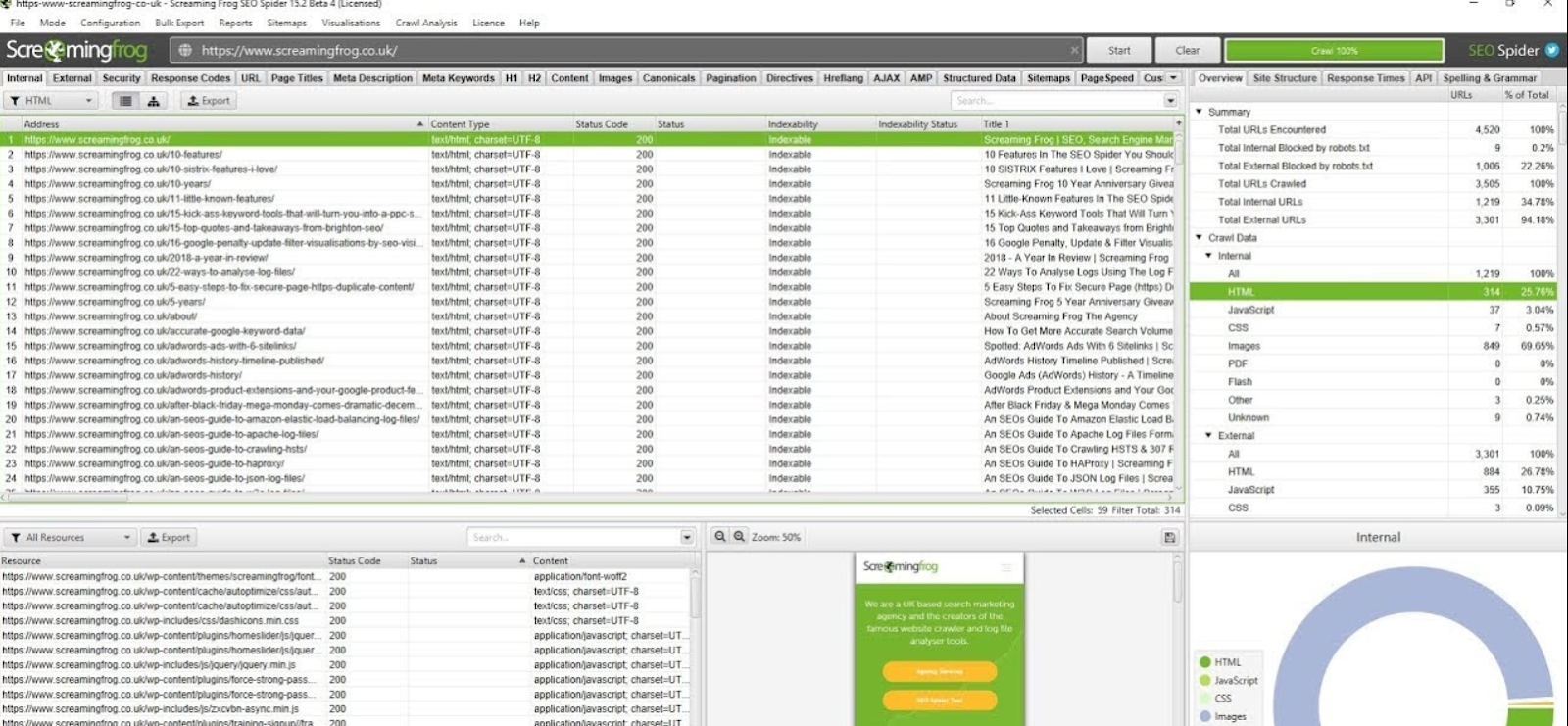Click the rendered page thumbnail preview

click(x=939, y=639)
